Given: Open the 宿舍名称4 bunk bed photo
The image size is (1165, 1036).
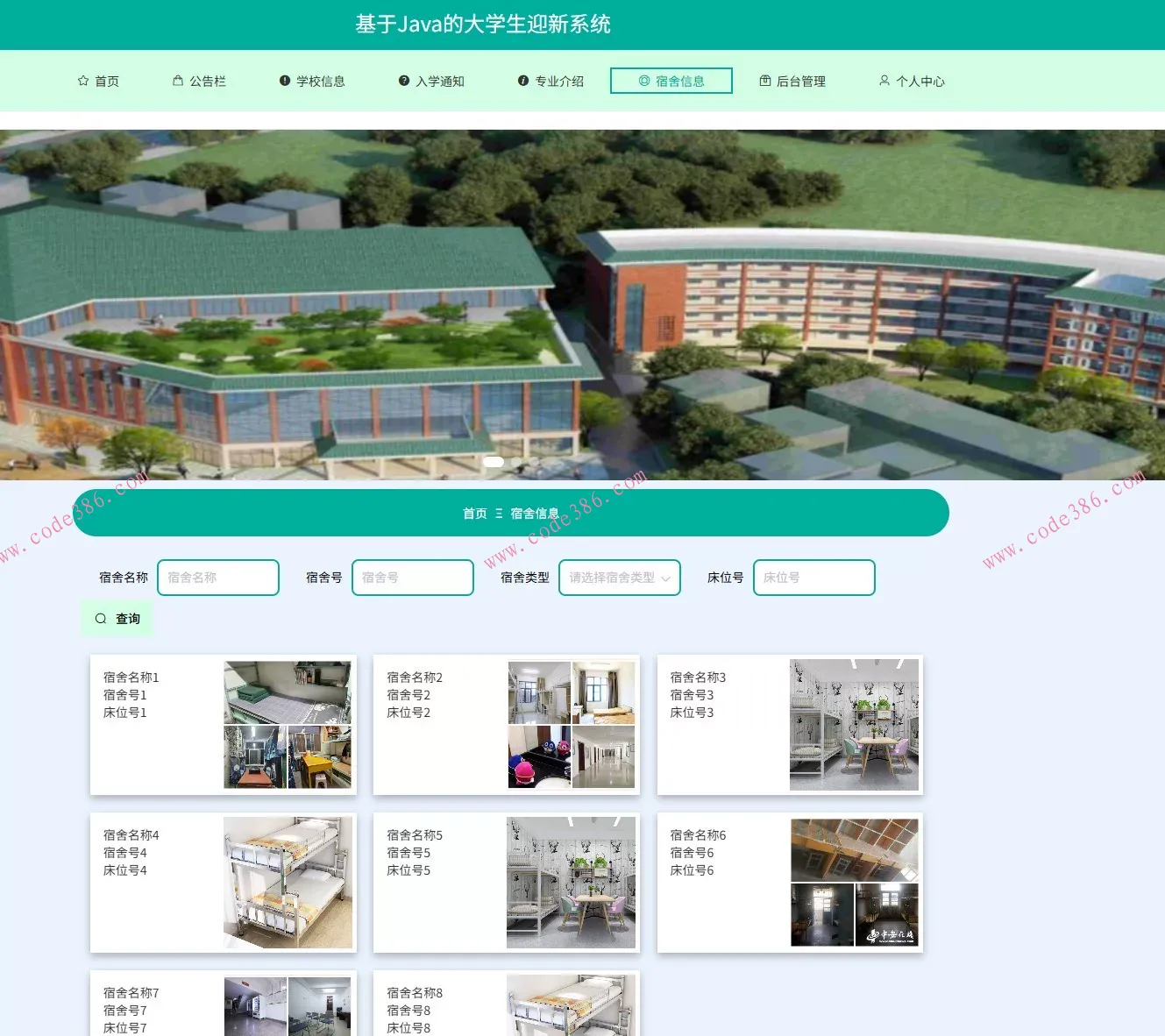Looking at the screenshot, I should point(288,883).
